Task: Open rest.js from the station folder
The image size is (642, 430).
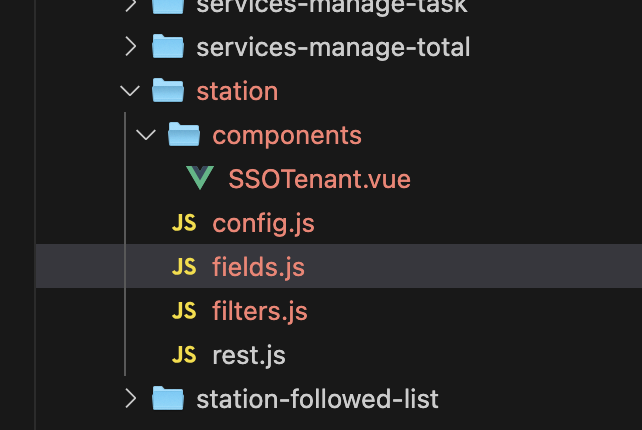Action: click(x=249, y=355)
